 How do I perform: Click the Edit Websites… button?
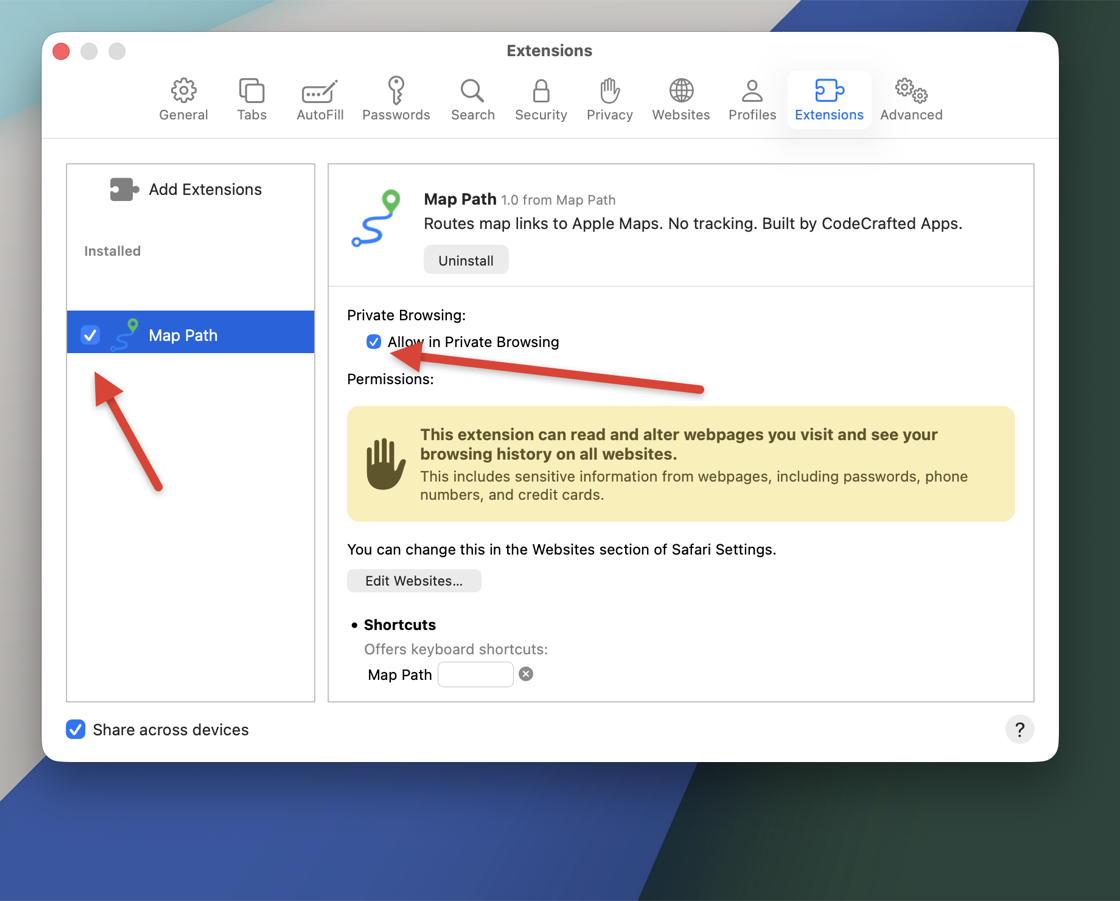(x=414, y=581)
